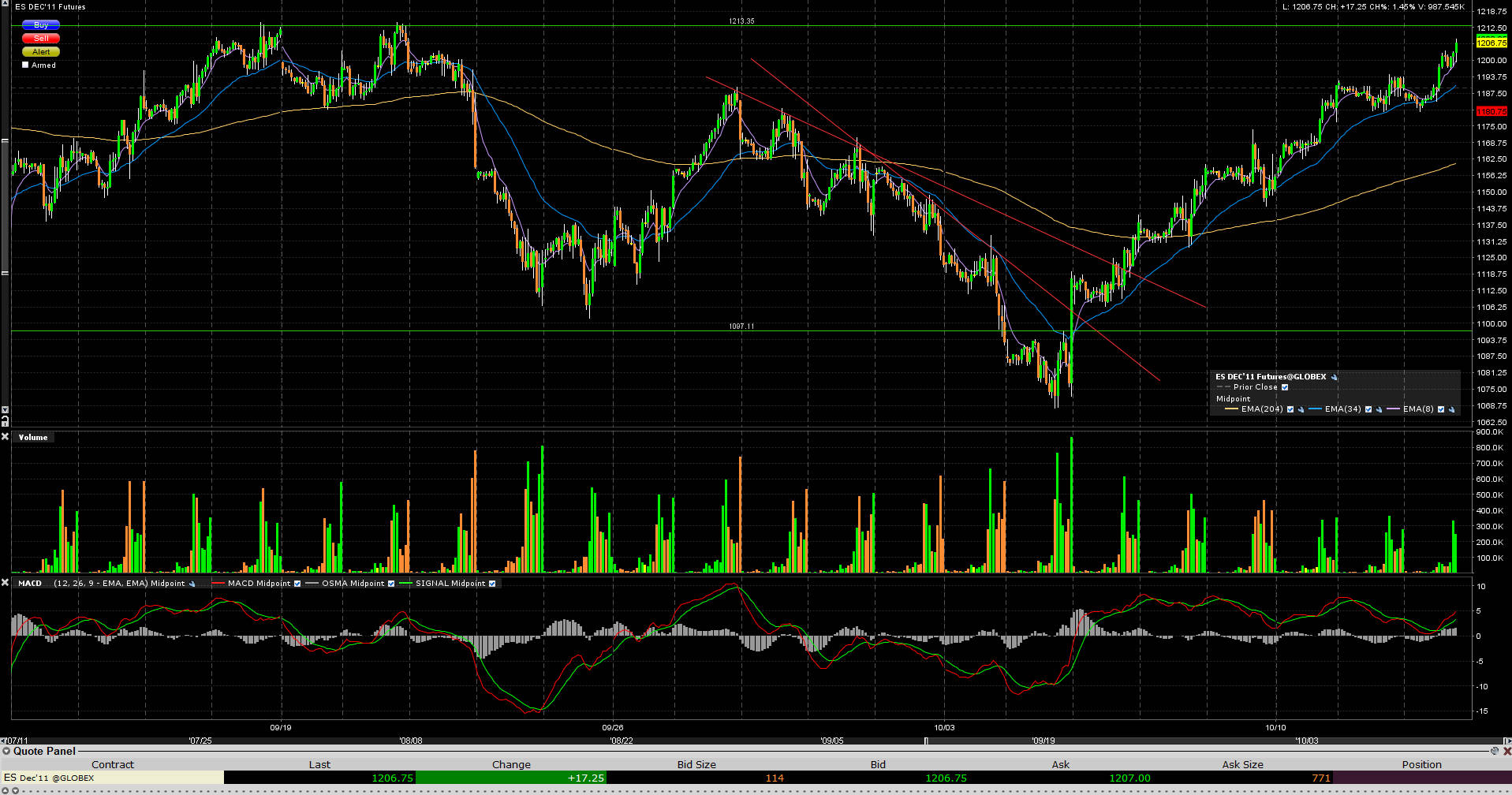Click the chart title ES DEC'11 Futures
The image size is (1512, 795).
coord(50,6)
